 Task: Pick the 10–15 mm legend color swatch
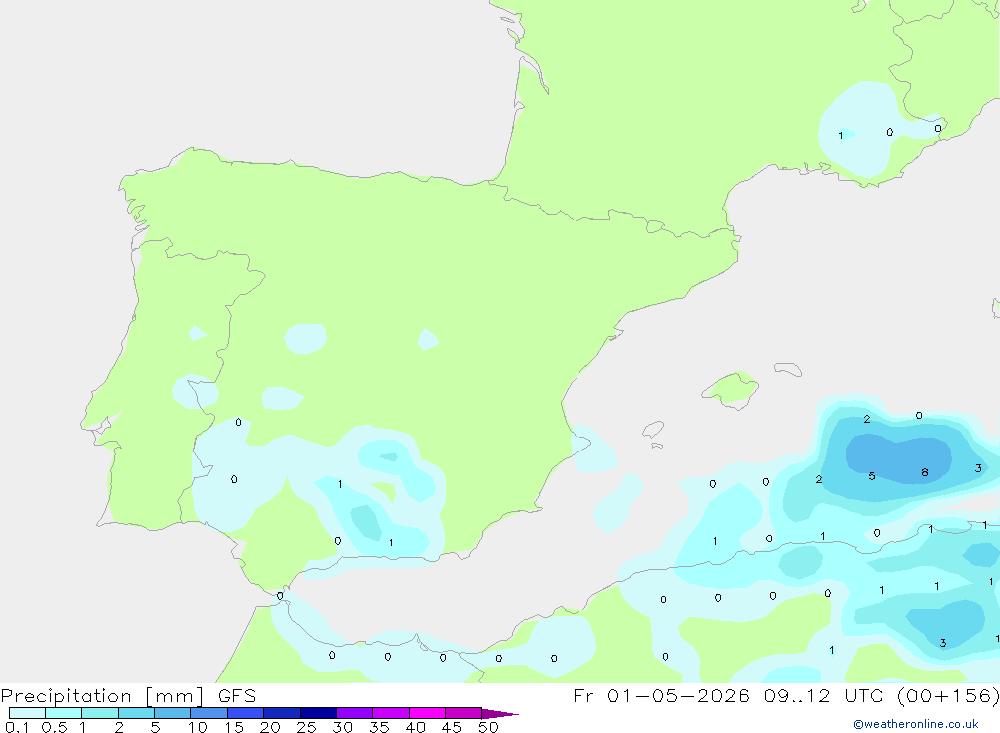click(x=209, y=713)
